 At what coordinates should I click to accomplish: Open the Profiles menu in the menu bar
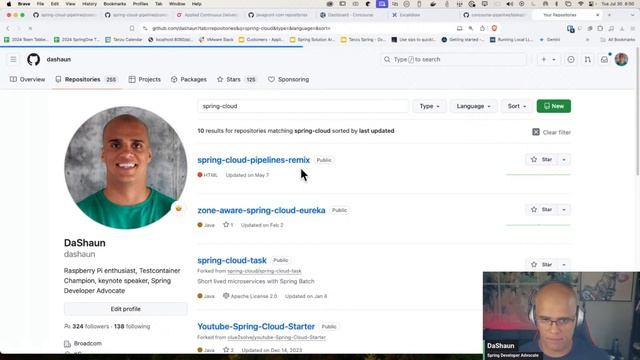coord(140,4)
